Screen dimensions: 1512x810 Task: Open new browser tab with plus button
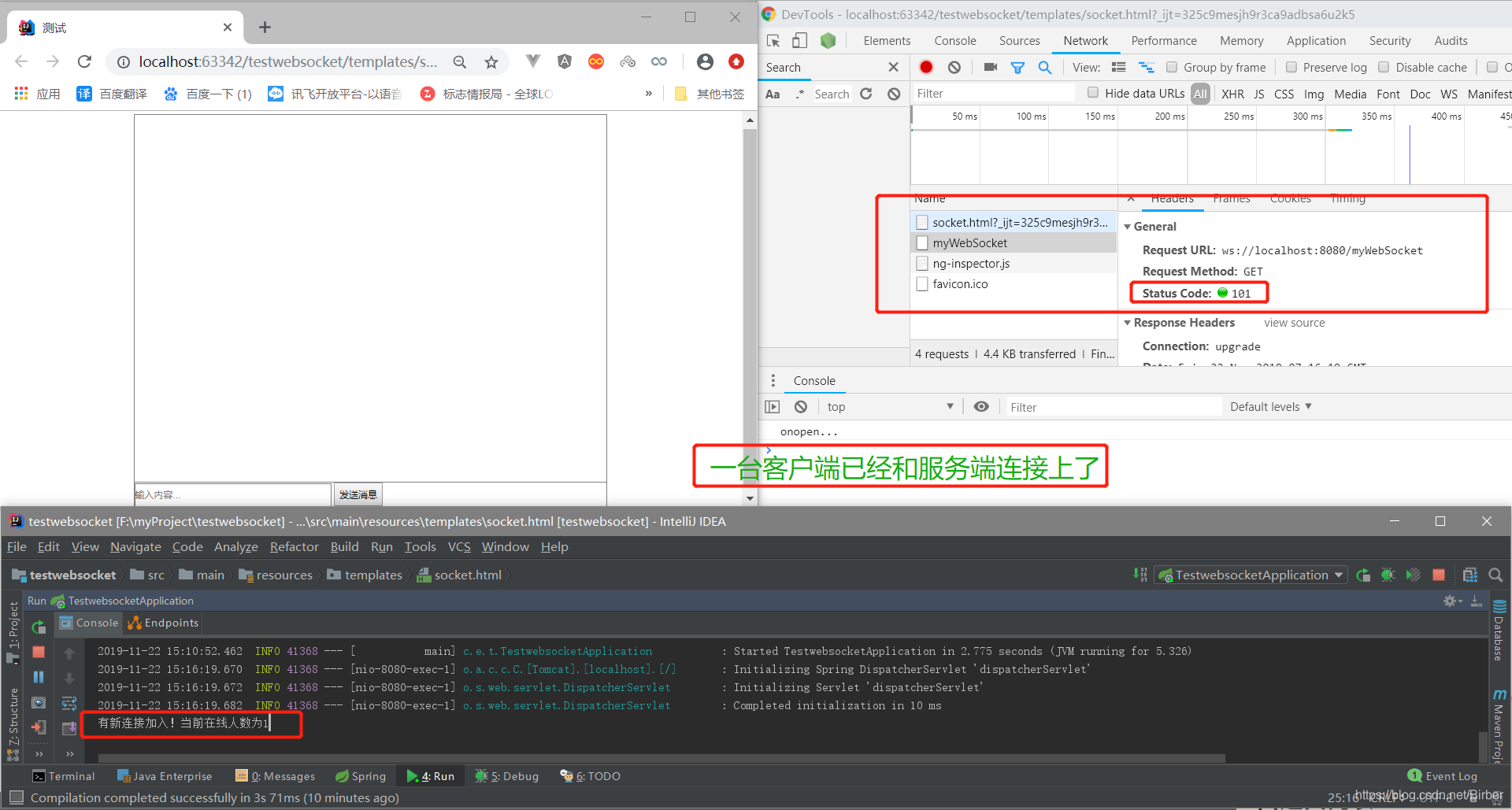point(265,28)
